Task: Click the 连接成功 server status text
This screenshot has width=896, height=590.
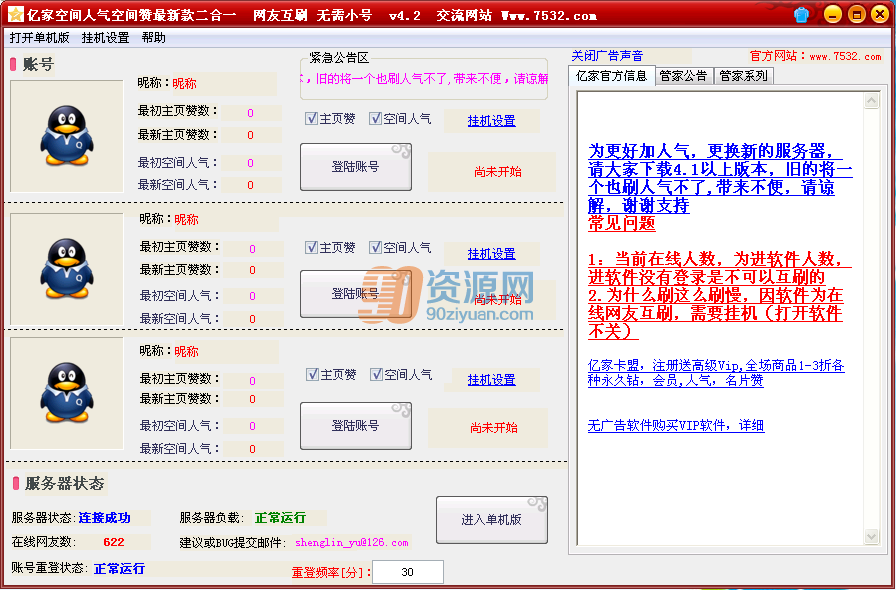Action: pyautogui.click(x=105, y=518)
